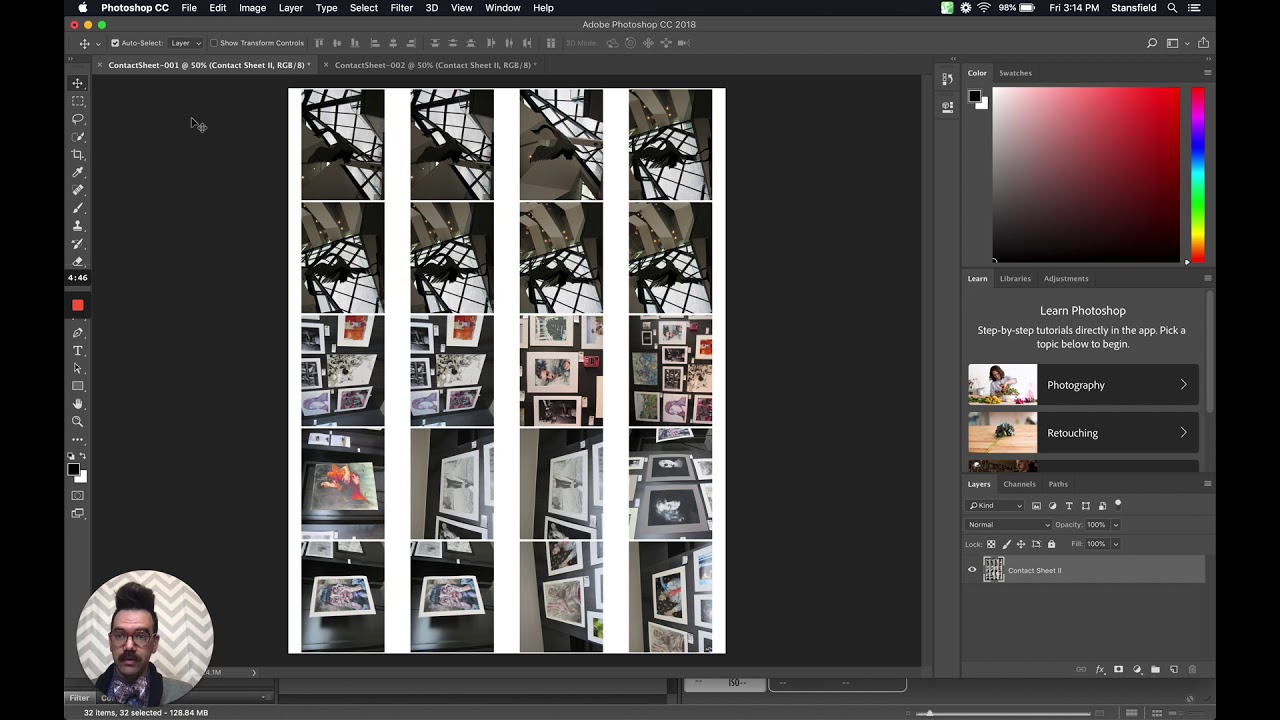Viewport: 1280px width, 720px height.
Task: Select the Eraser tool
Action: [x=77, y=261]
